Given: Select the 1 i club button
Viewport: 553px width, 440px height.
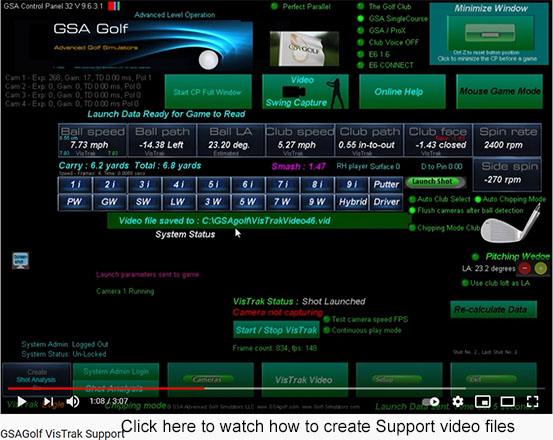Looking at the screenshot, I should point(75,184).
